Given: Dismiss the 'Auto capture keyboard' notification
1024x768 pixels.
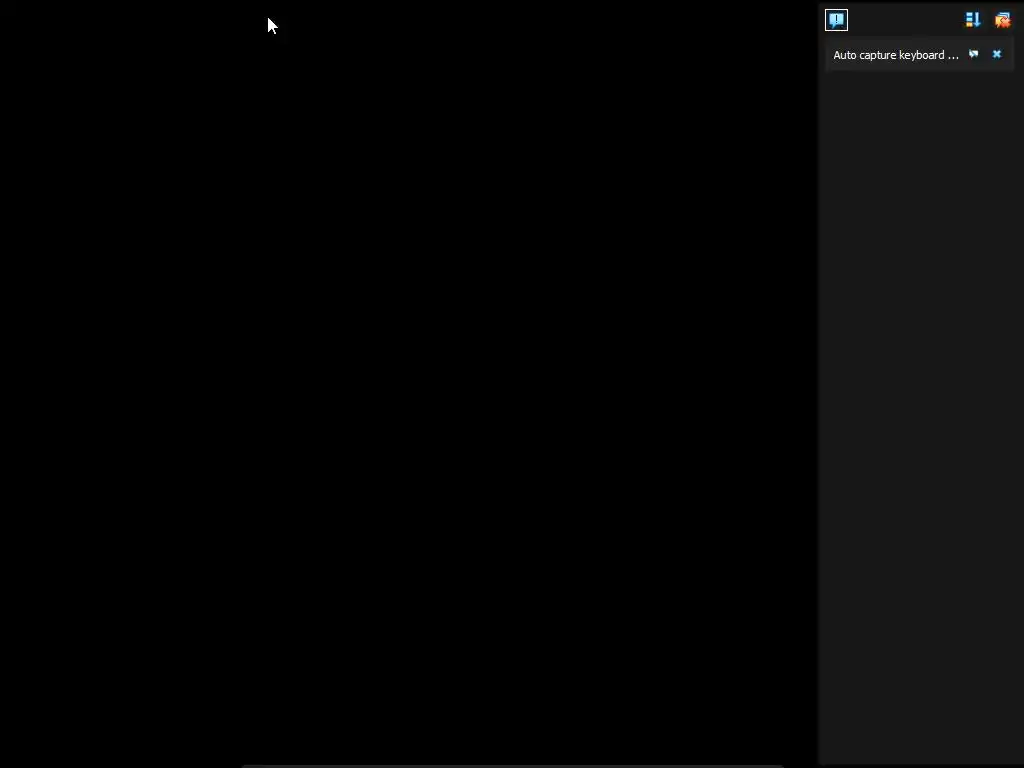Looking at the screenshot, I should coord(997,54).
